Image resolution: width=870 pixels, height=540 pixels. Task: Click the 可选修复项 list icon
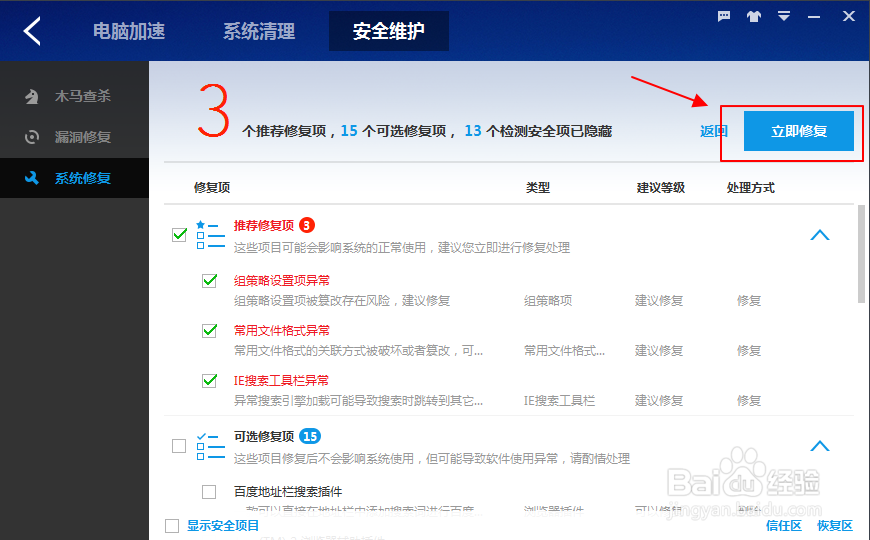tap(211, 446)
